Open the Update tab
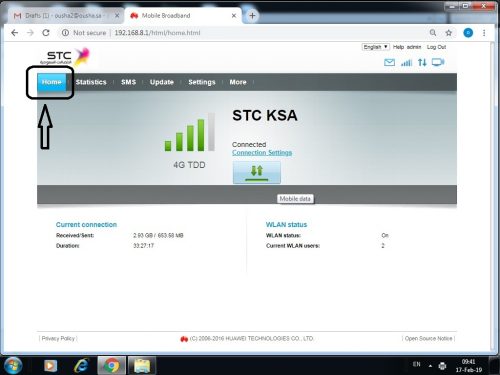The height and width of the screenshot is (375, 500). tap(162, 82)
